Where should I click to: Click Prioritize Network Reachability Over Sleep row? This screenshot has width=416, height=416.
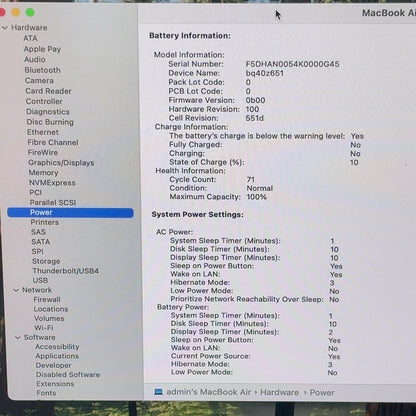click(x=255, y=299)
